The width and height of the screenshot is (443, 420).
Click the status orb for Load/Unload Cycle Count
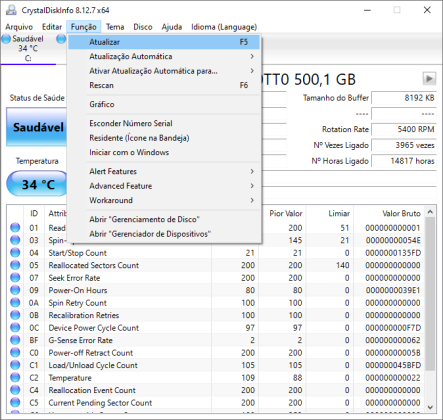coord(15,365)
